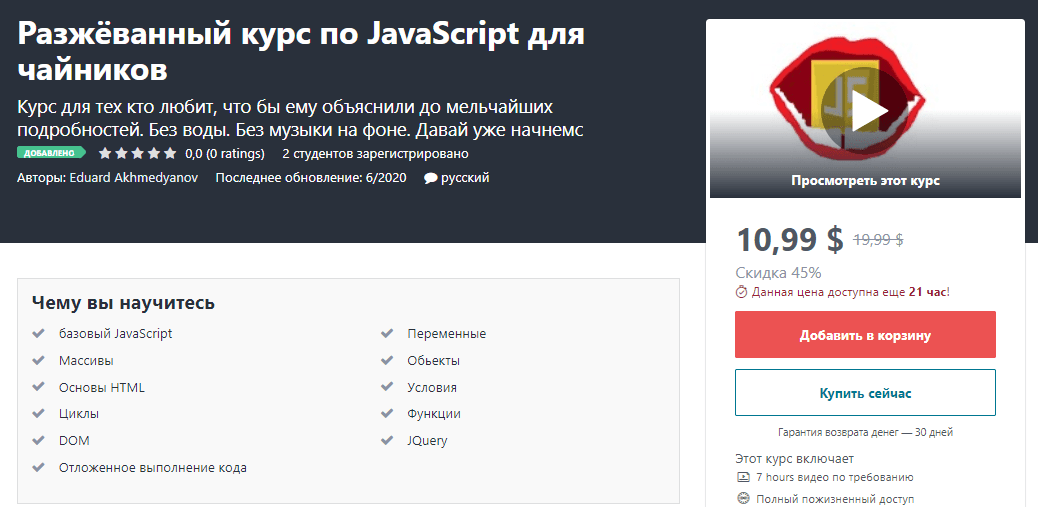Click the green 'Добавлено' badge
This screenshot has width=1038, height=507.
pyautogui.click(x=51, y=153)
